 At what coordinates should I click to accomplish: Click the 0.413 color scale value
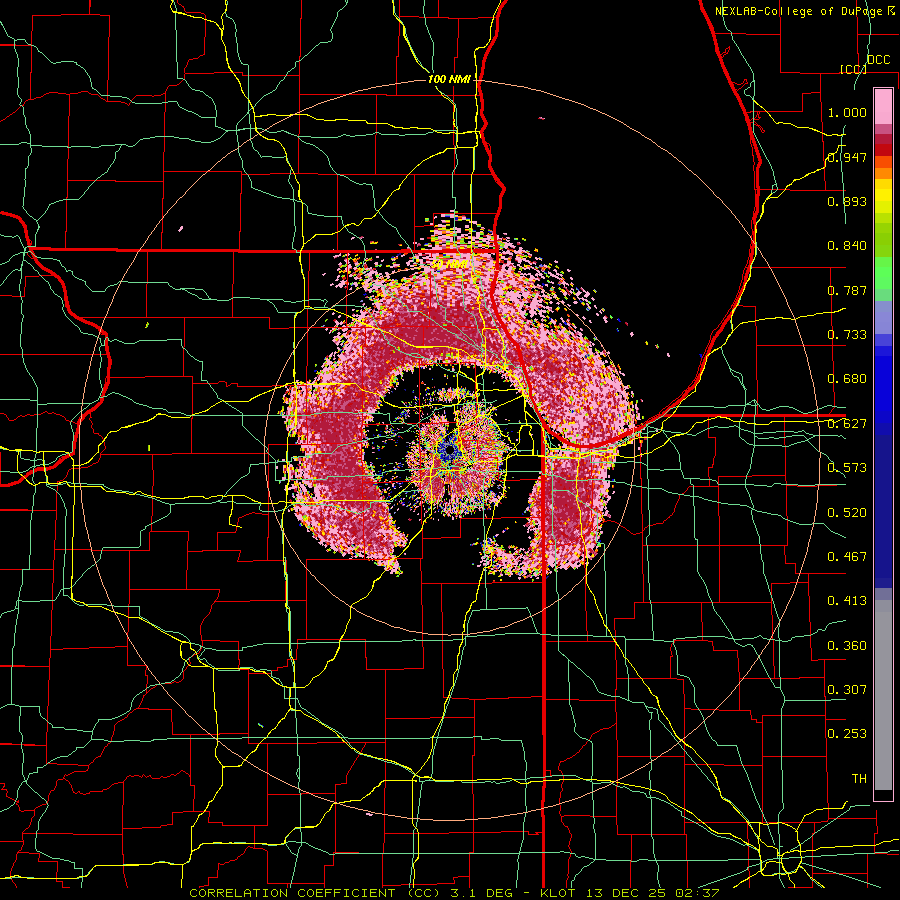(x=847, y=601)
